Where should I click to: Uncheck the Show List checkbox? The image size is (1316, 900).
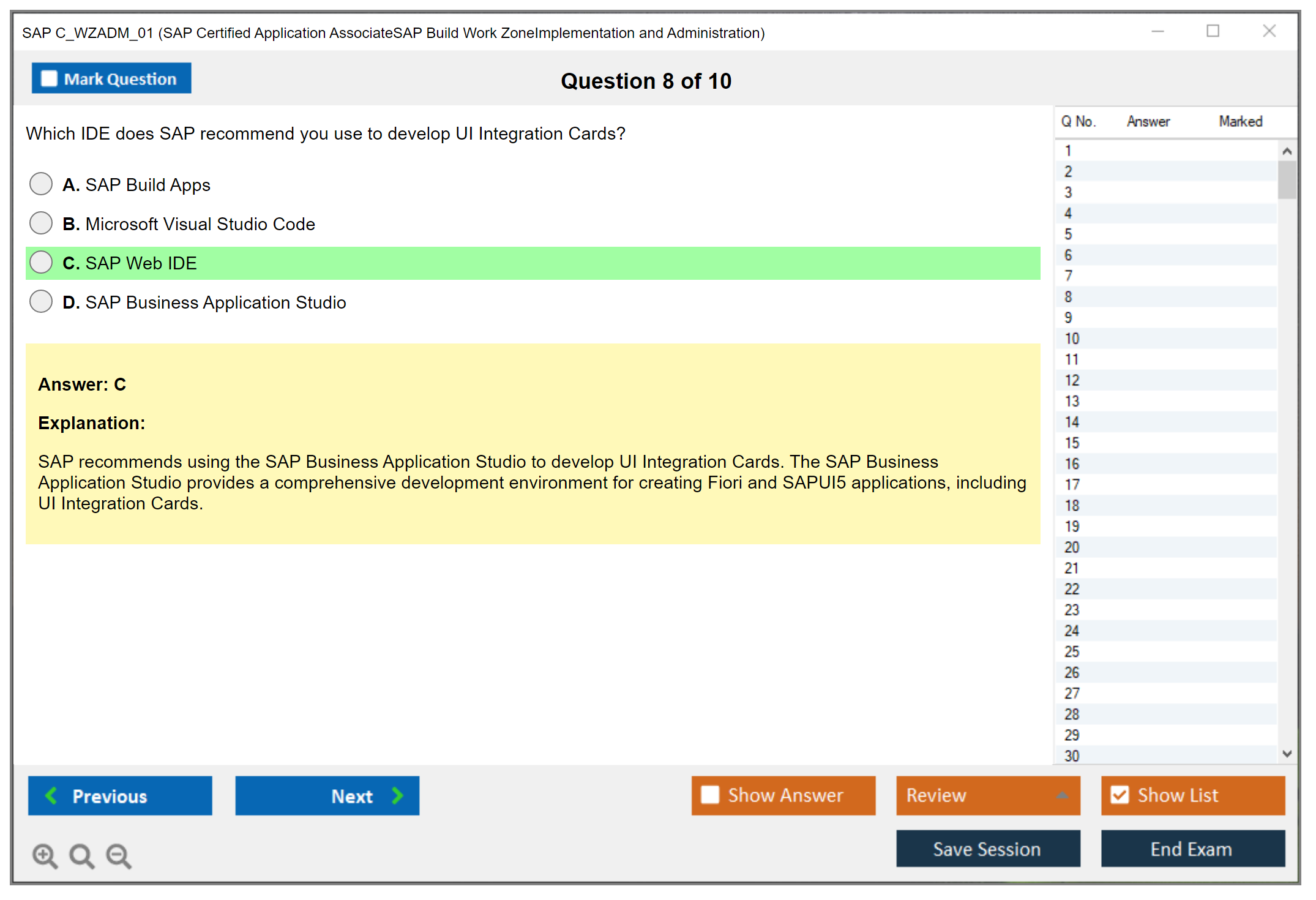click(1120, 795)
